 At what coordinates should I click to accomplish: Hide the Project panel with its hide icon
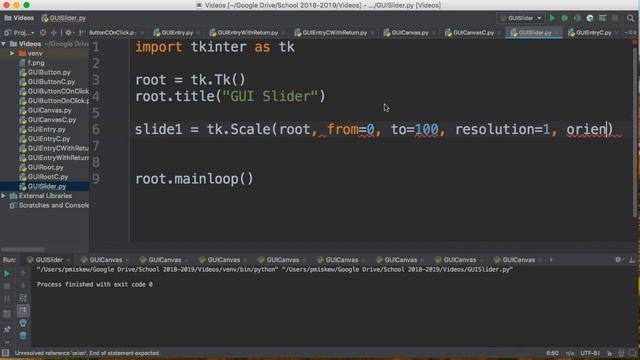[82, 33]
